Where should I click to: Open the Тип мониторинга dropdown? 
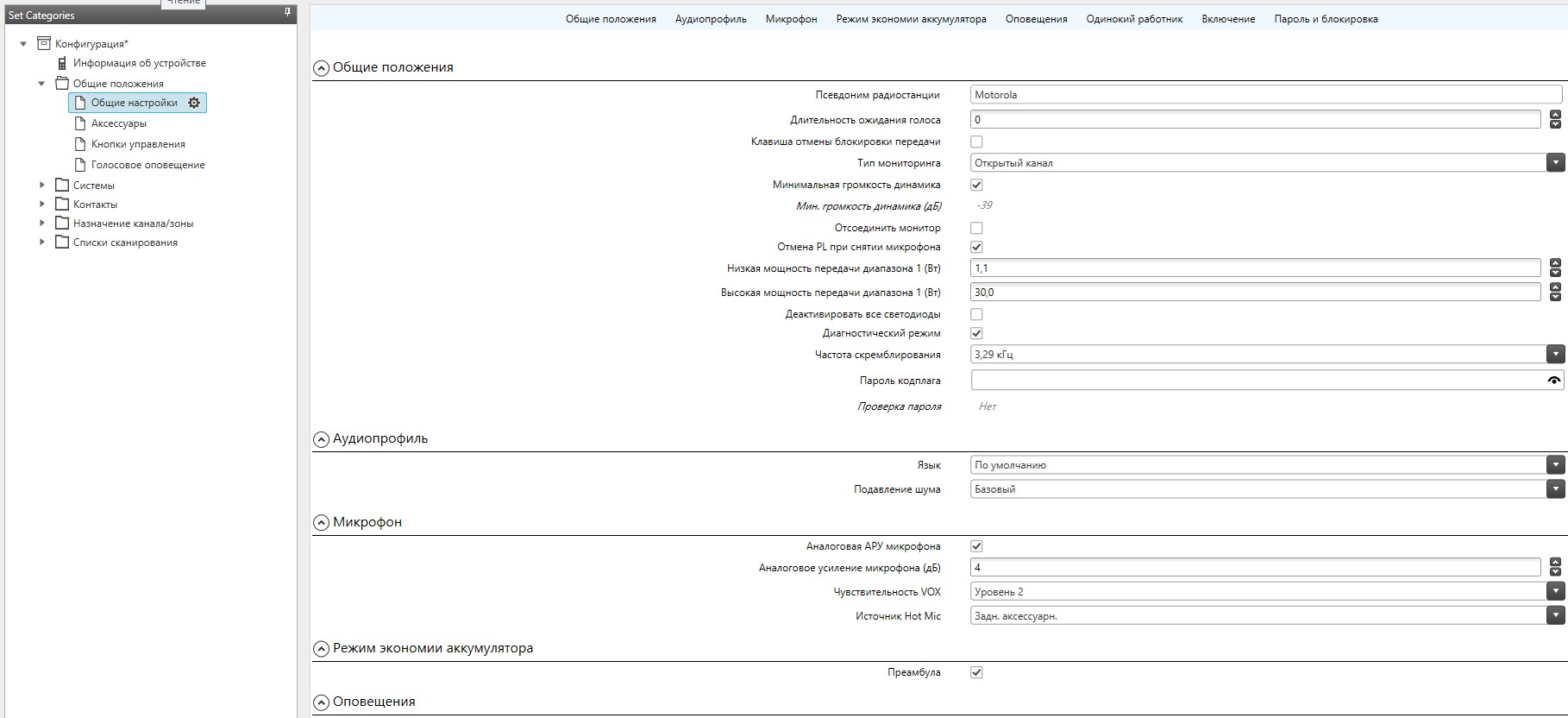pyautogui.click(x=1555, y=163)
